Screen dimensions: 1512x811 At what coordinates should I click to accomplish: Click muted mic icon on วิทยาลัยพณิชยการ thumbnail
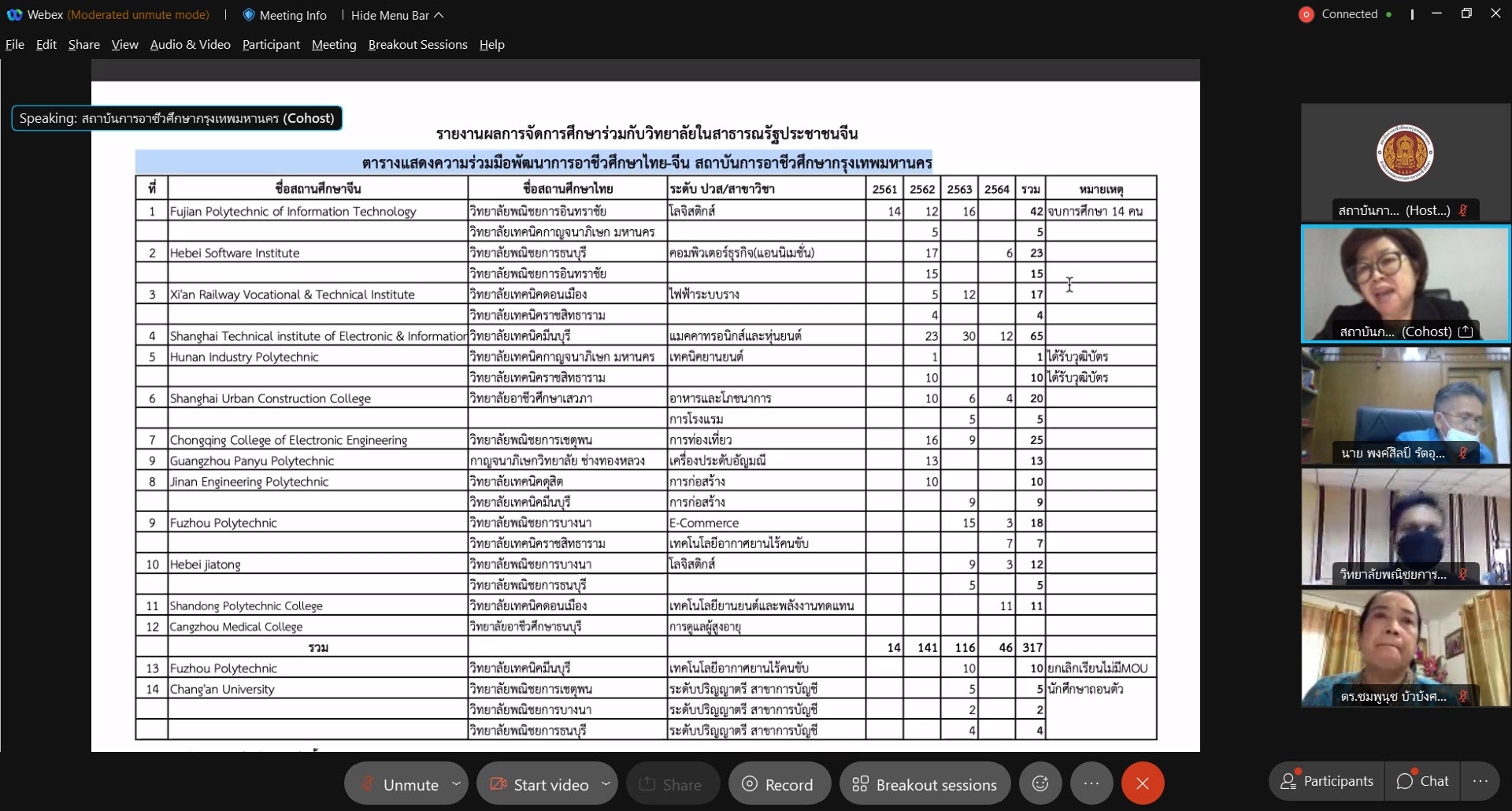tap(1462, 574)
